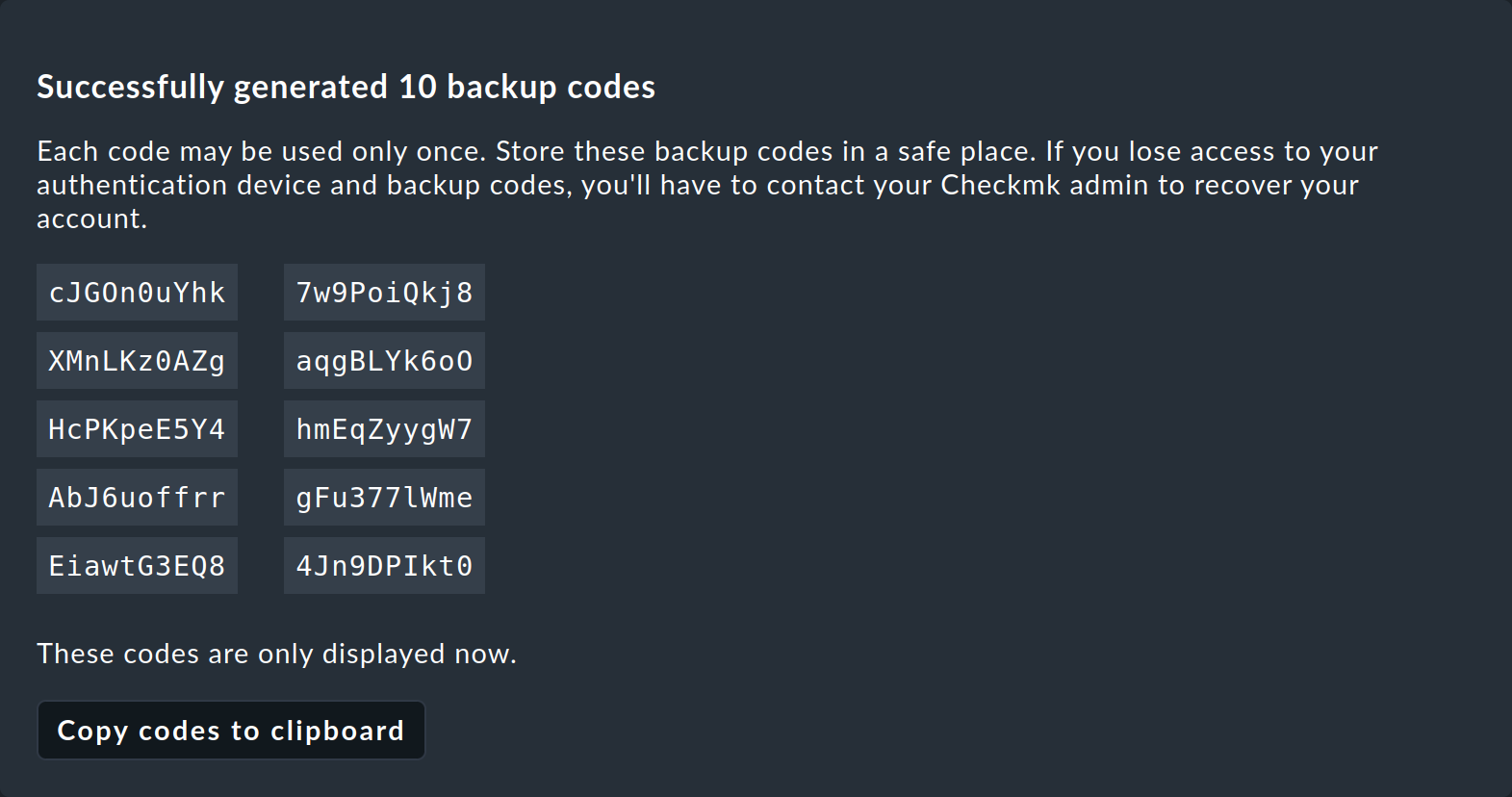Click the middle code of the right column
This screenshot has width=1512, height=797.
(x=383, y=428)
